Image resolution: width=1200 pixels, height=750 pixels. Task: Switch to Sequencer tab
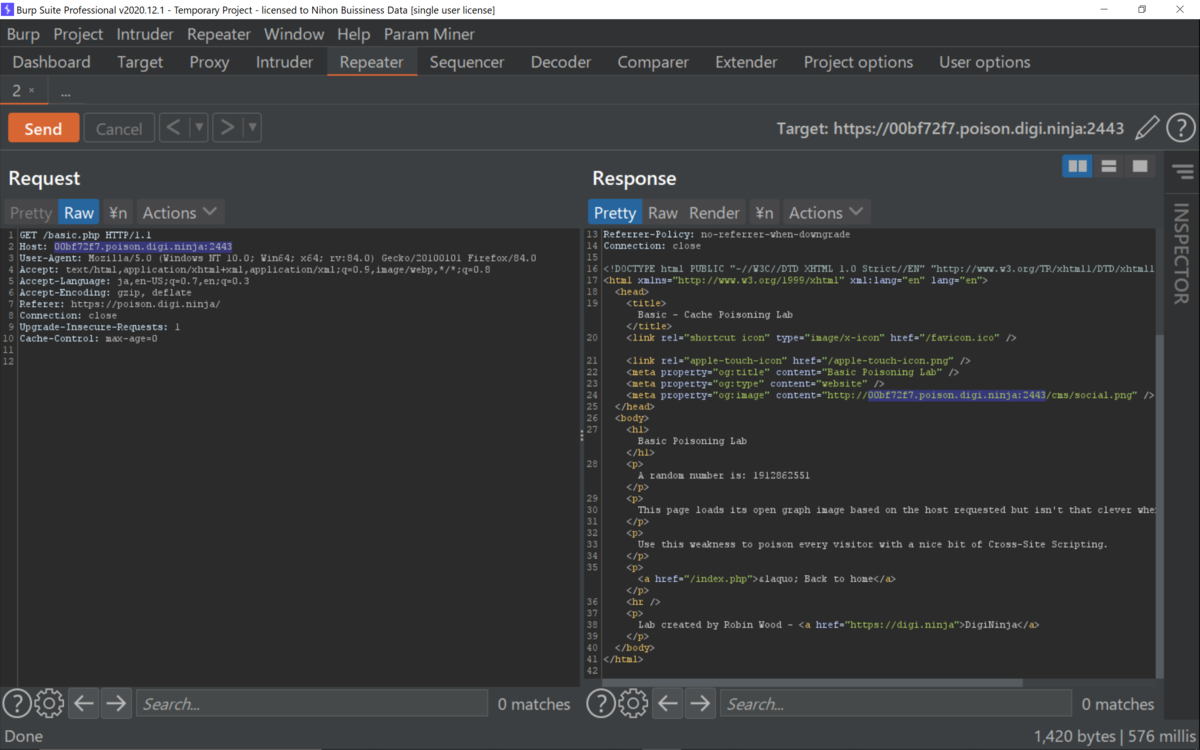coord(467,62)
